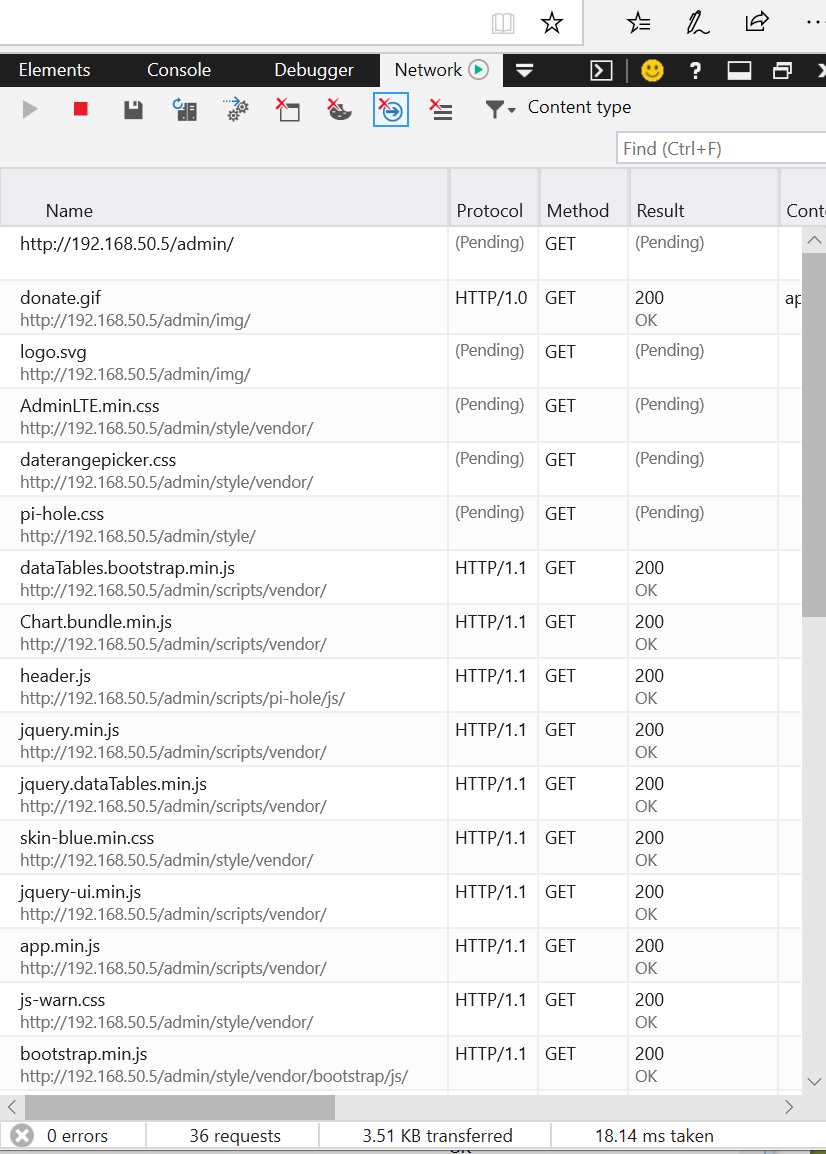Expand the overflow DevTools tabs chevron
The height and width of the screenshot is (1154, 826).
point(524,70)
